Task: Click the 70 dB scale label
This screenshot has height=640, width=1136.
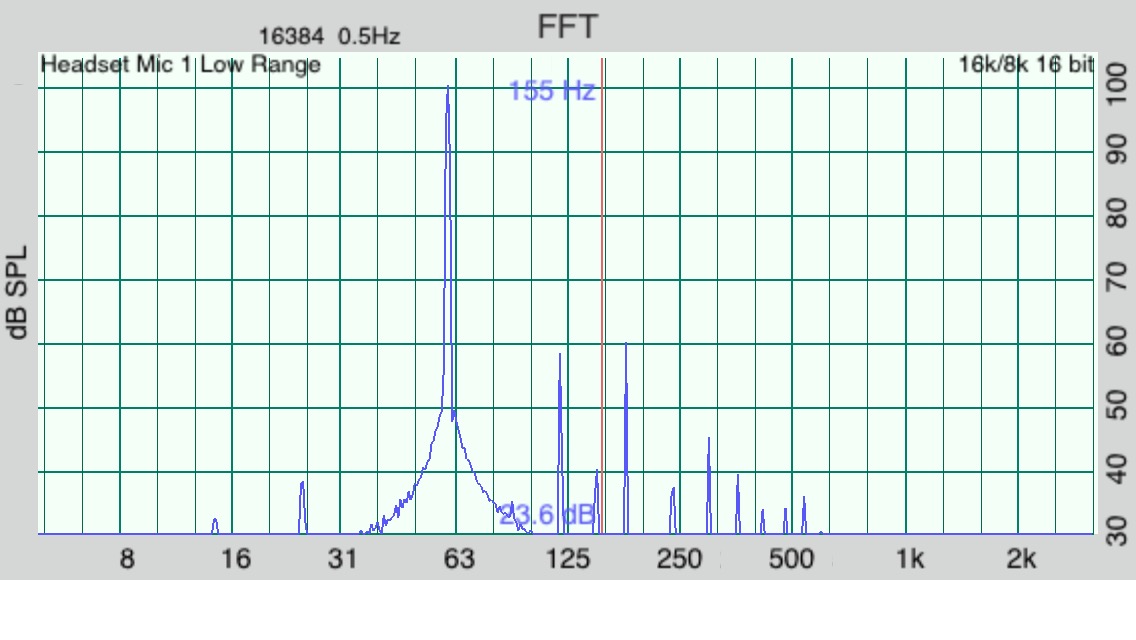Action: (1117, 277)
